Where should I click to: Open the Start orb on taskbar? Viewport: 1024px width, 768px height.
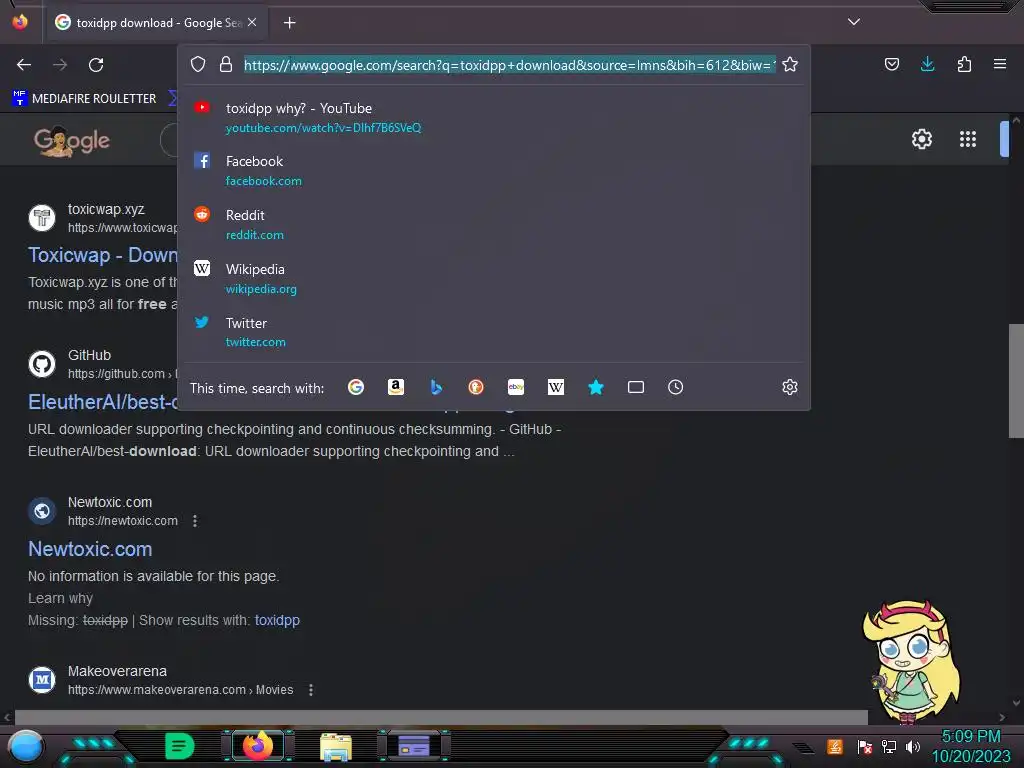click(26, 746)
